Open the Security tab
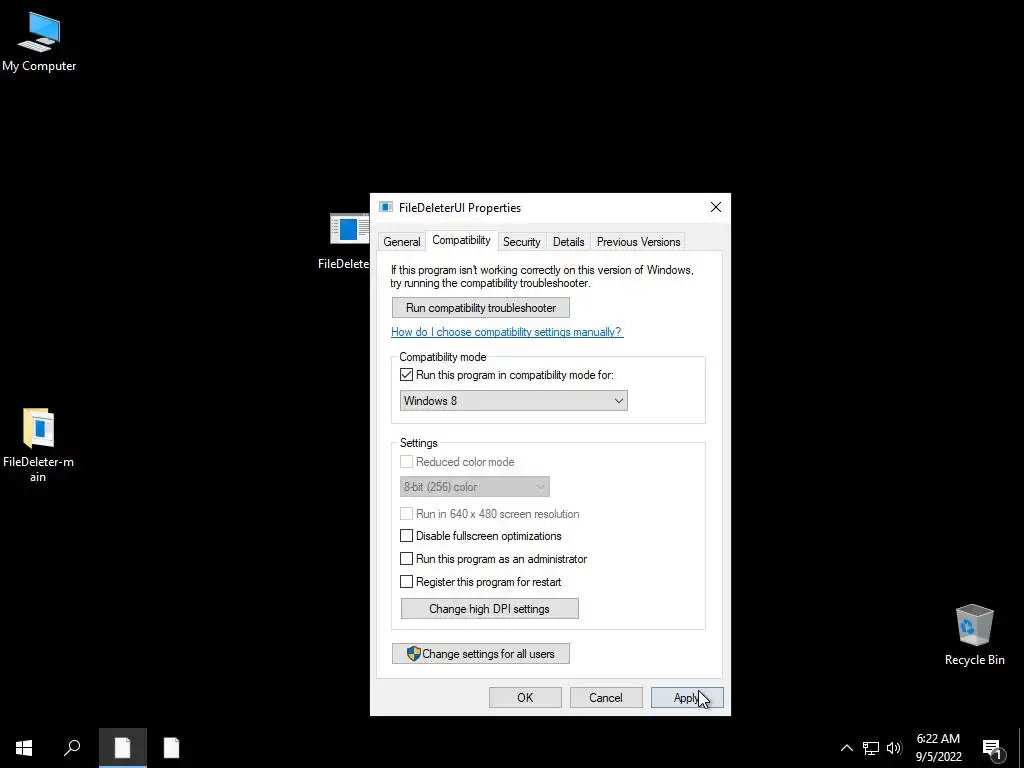1024x768 pixels. 521,242
